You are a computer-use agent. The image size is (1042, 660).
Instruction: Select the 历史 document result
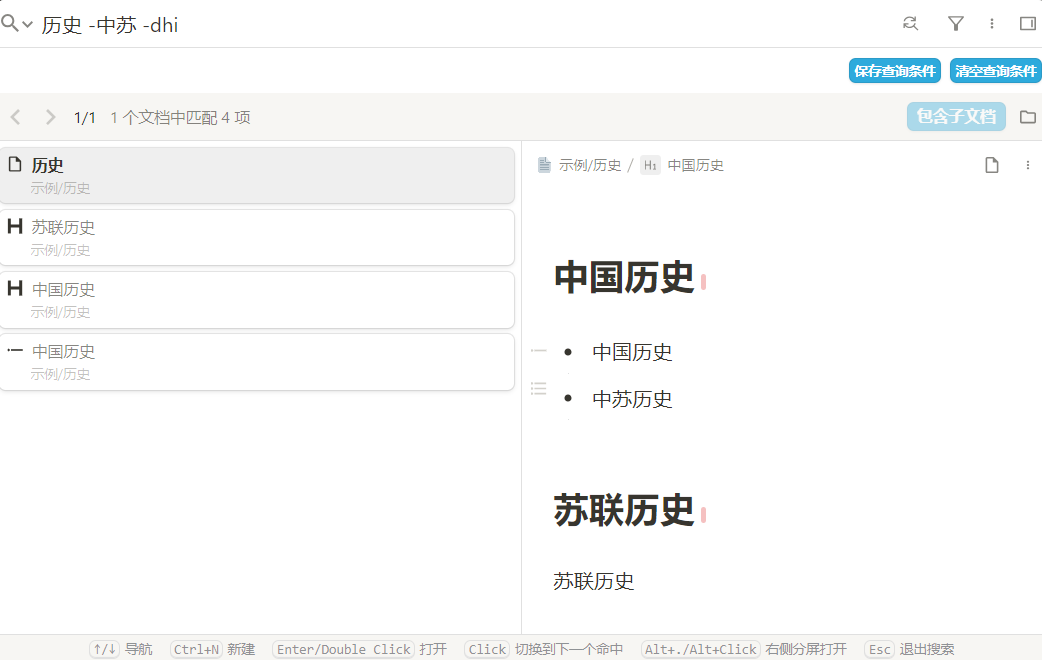click(257, 175)
